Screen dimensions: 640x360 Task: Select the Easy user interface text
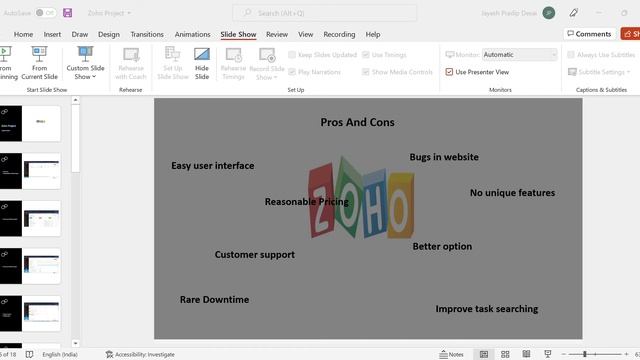click(x=213, y=166)
